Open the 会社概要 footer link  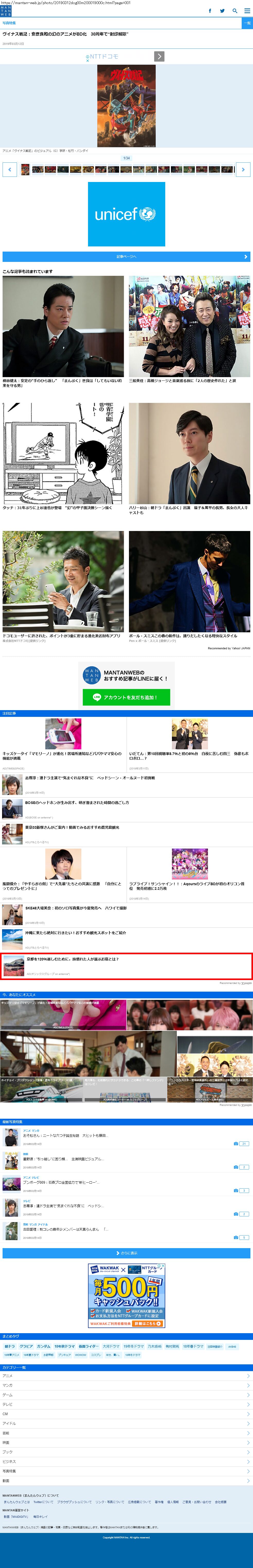pos(221,1502)
